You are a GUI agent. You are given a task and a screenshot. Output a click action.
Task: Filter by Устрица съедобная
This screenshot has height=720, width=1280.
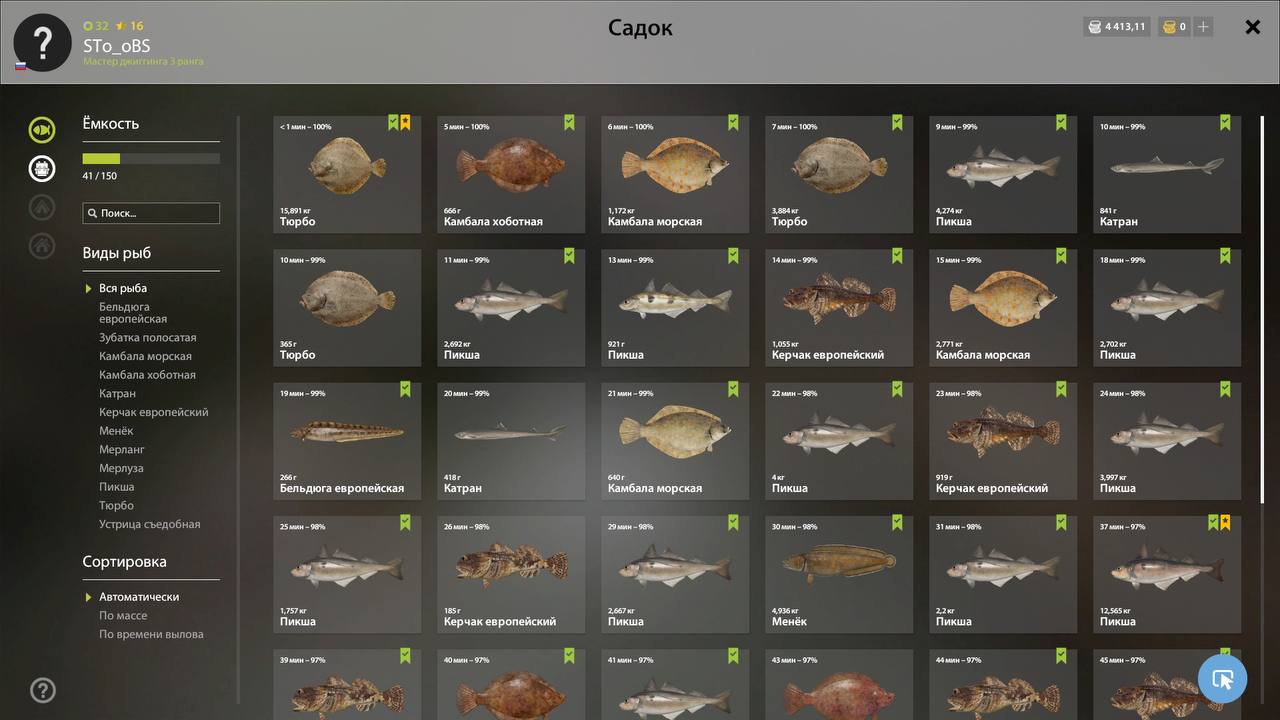150,524
